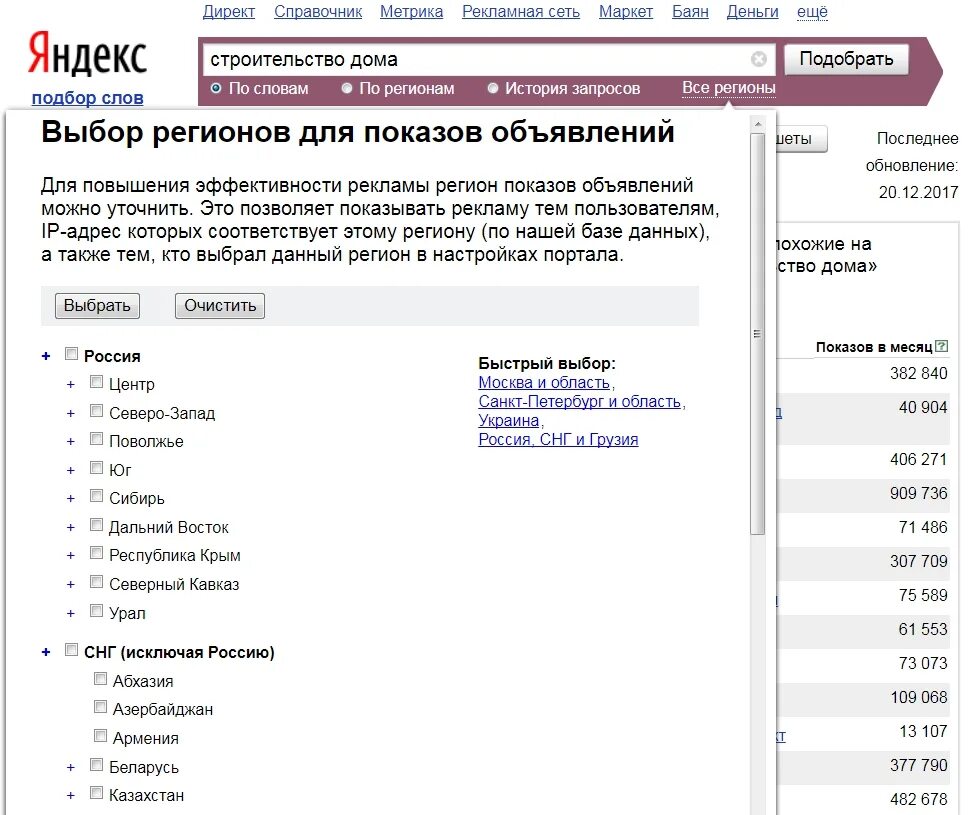
Task: Expand the Центр region node
Action: 70,385
